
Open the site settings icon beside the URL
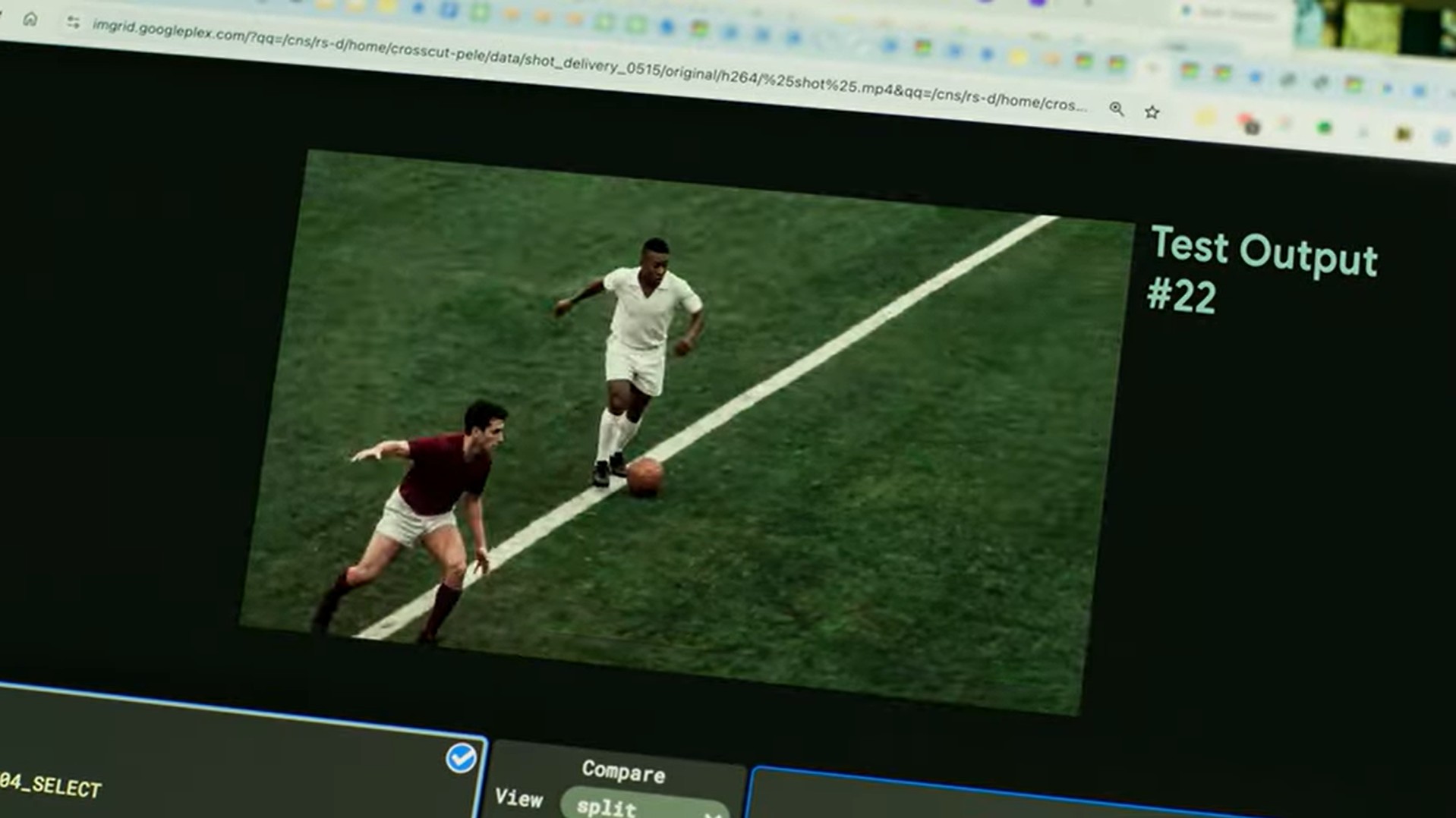click(73, 23)
